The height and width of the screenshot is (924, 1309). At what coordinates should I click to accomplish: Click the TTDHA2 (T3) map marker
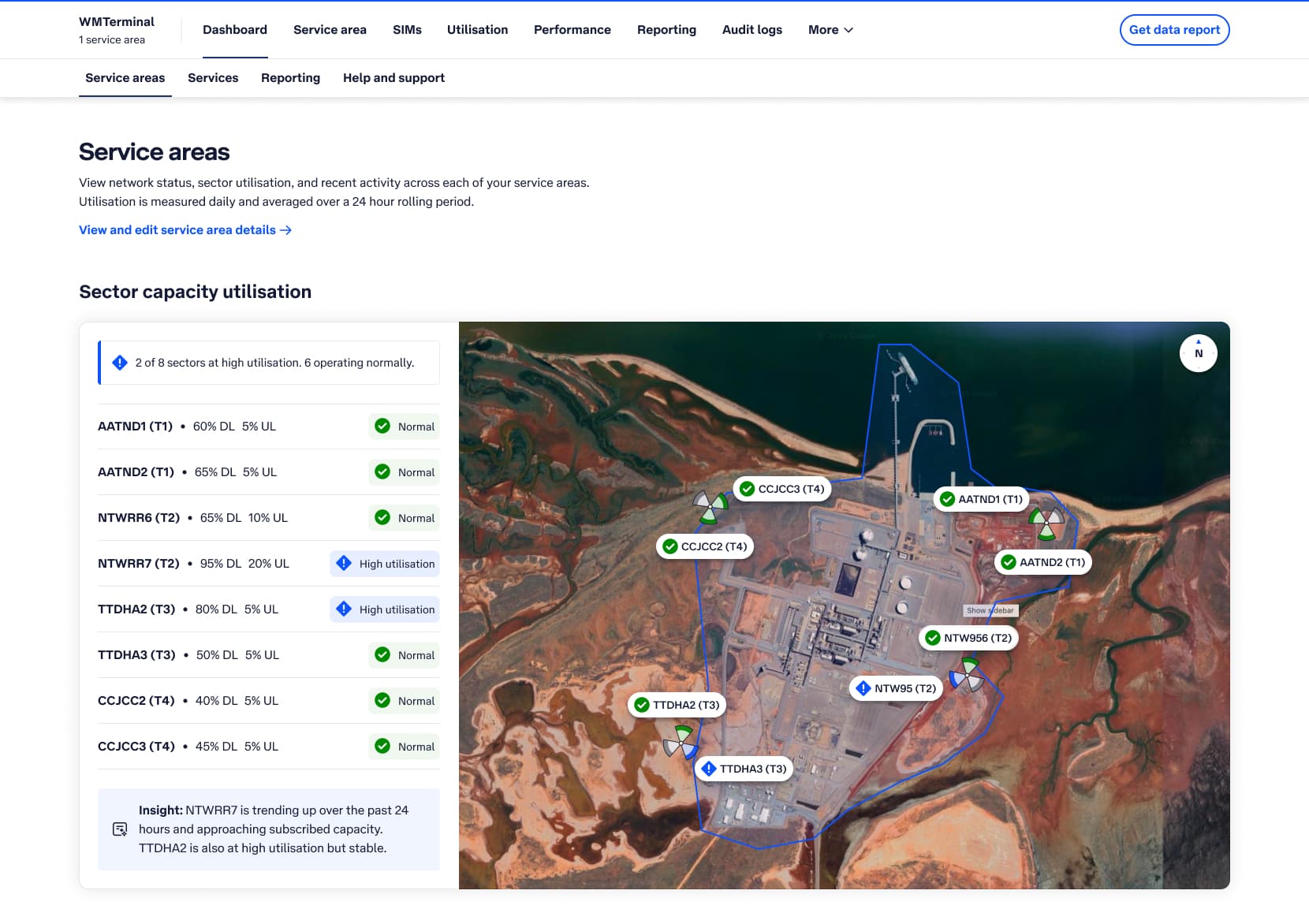click(x=677, y=705)
